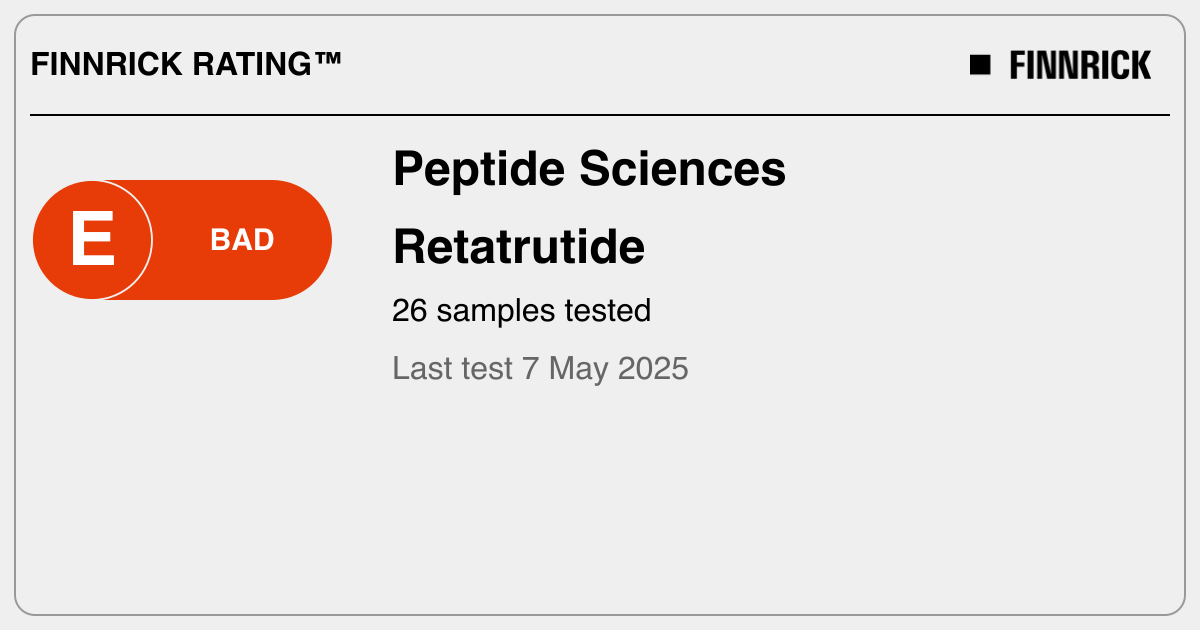The width and height of the screenshot is (1200, 630).
Task: Click the black square Finnrick logo icon
Action: click(x=980, y=65)
